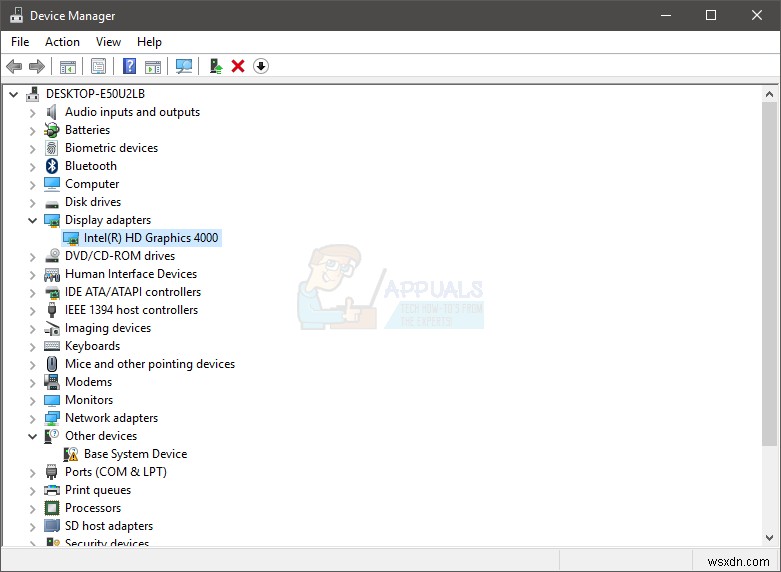Click Scan for hardware changes icon

pos(184,66)
